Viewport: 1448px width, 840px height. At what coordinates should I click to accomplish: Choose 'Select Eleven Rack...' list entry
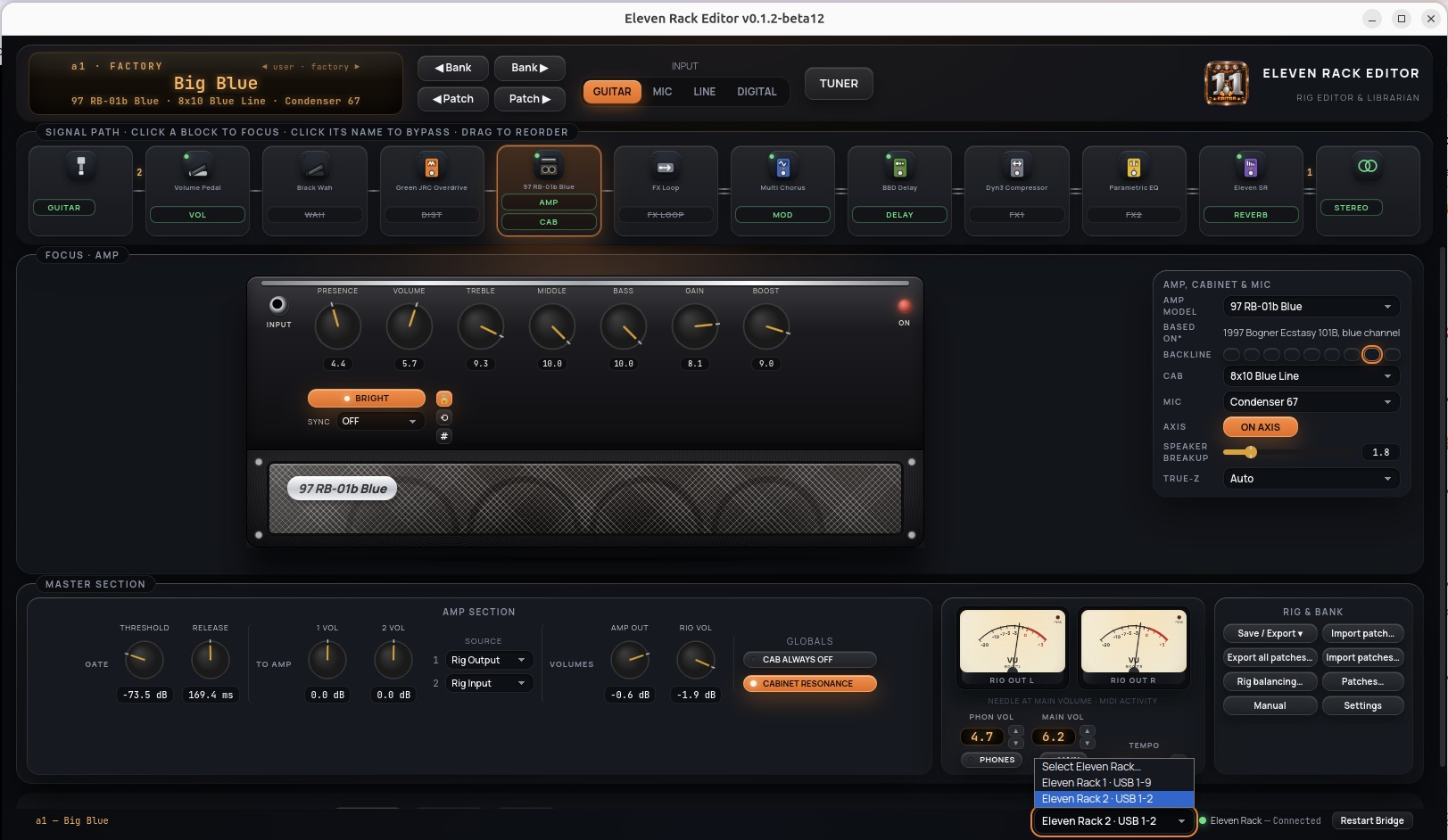pos(1113,767)
